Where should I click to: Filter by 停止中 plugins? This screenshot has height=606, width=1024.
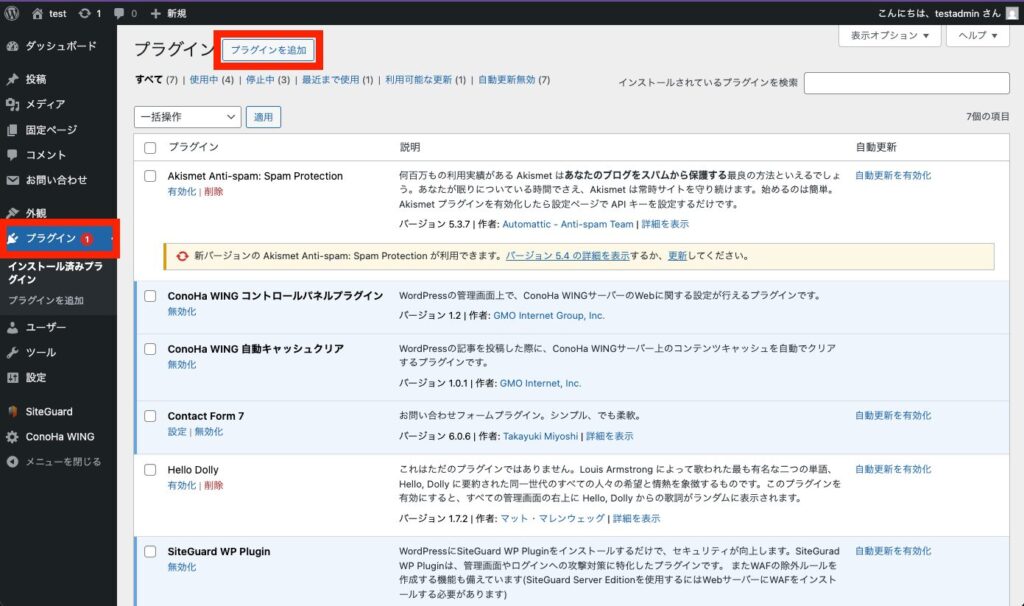(x=260, y=80)
